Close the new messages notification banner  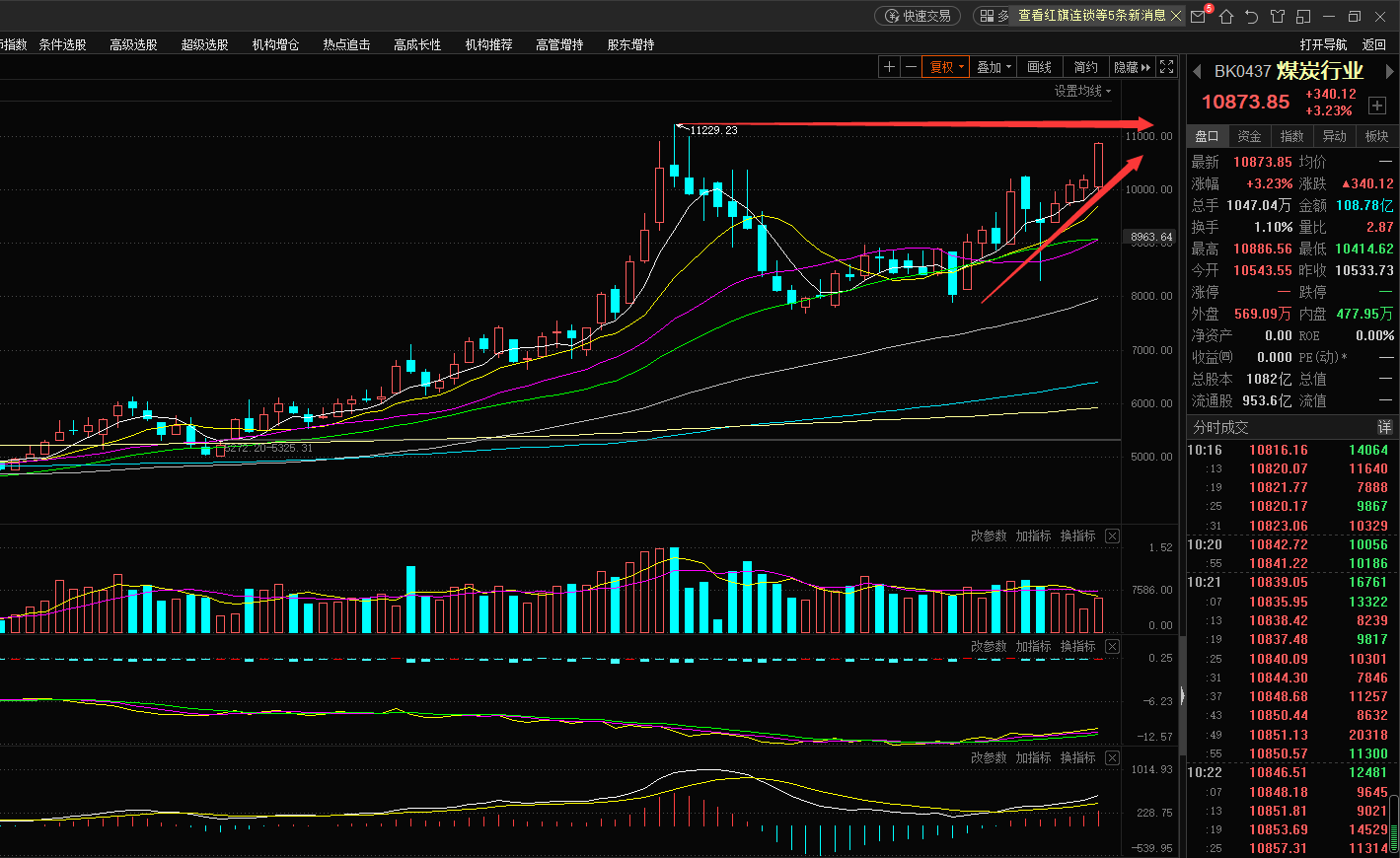(x=1176, y=16)
